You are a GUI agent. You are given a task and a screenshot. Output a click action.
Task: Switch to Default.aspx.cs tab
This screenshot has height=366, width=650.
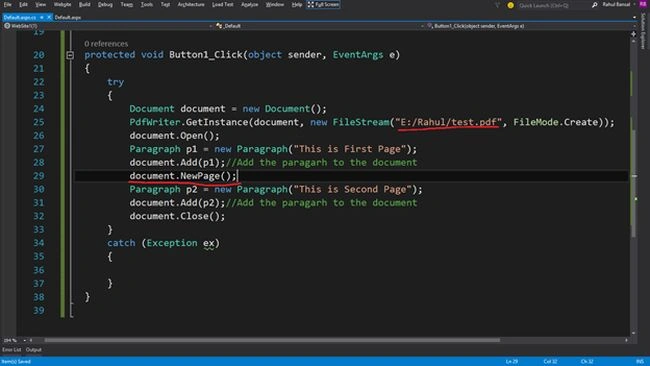tap(20, 17)
